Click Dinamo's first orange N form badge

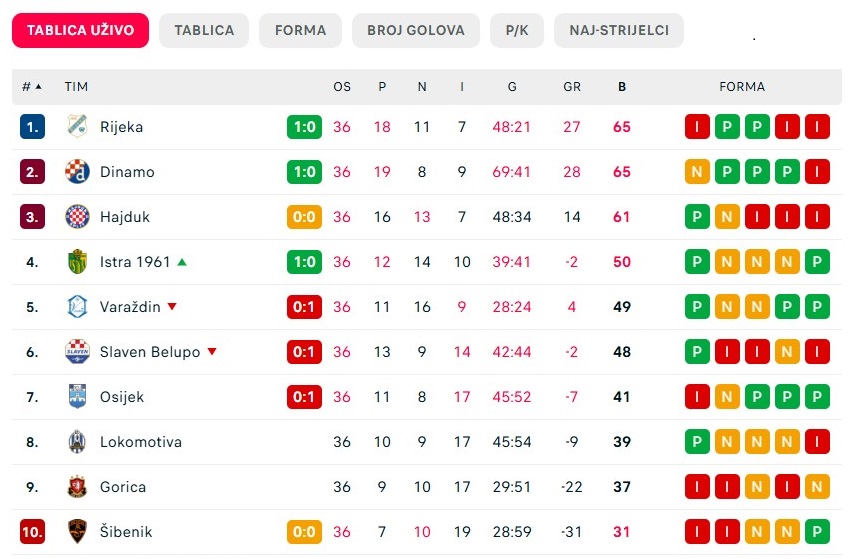click(697, 172)
